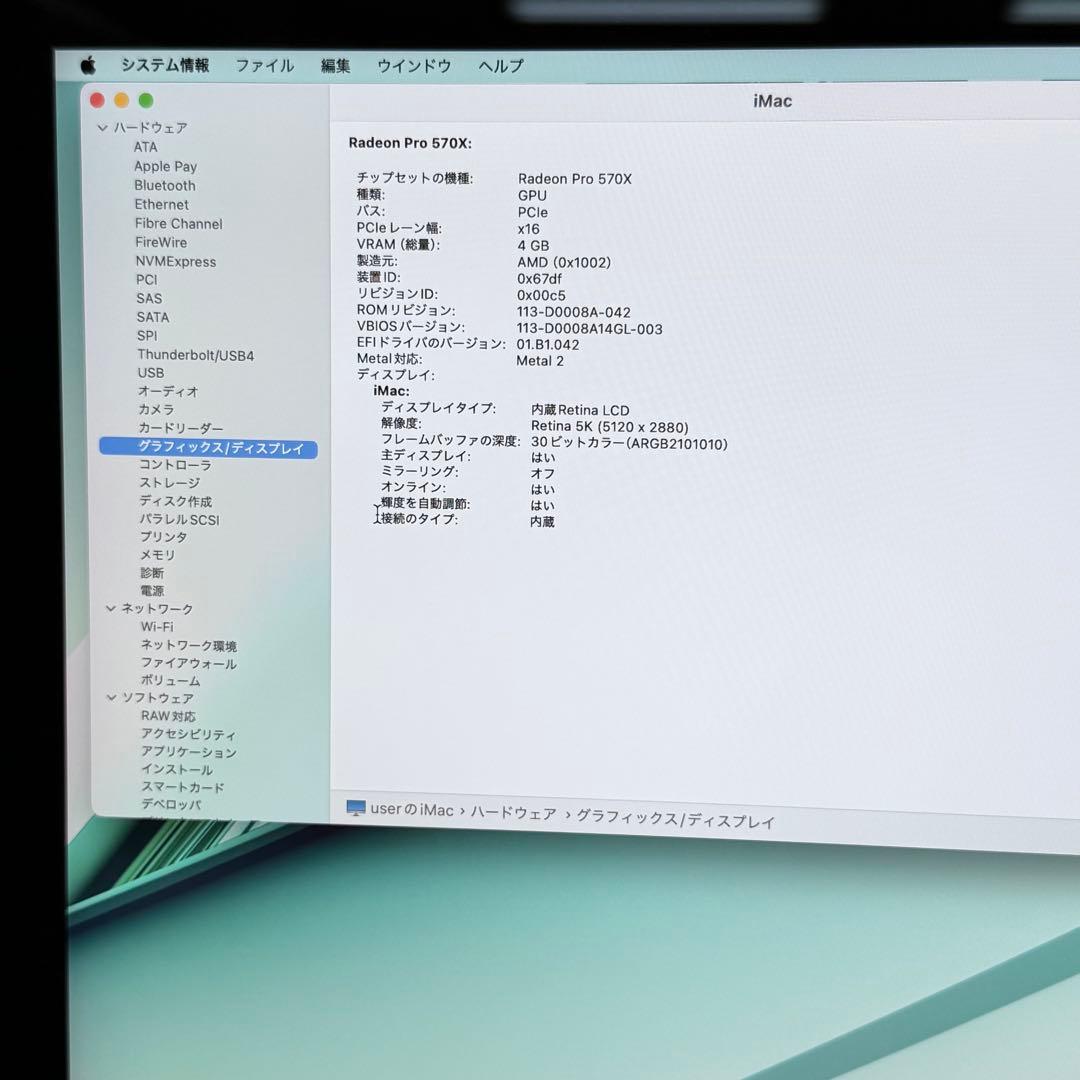Viewport: 1080px width, 1080px height.
Task: Select SATA in the sidebar
Action: (x=153, y=317)
